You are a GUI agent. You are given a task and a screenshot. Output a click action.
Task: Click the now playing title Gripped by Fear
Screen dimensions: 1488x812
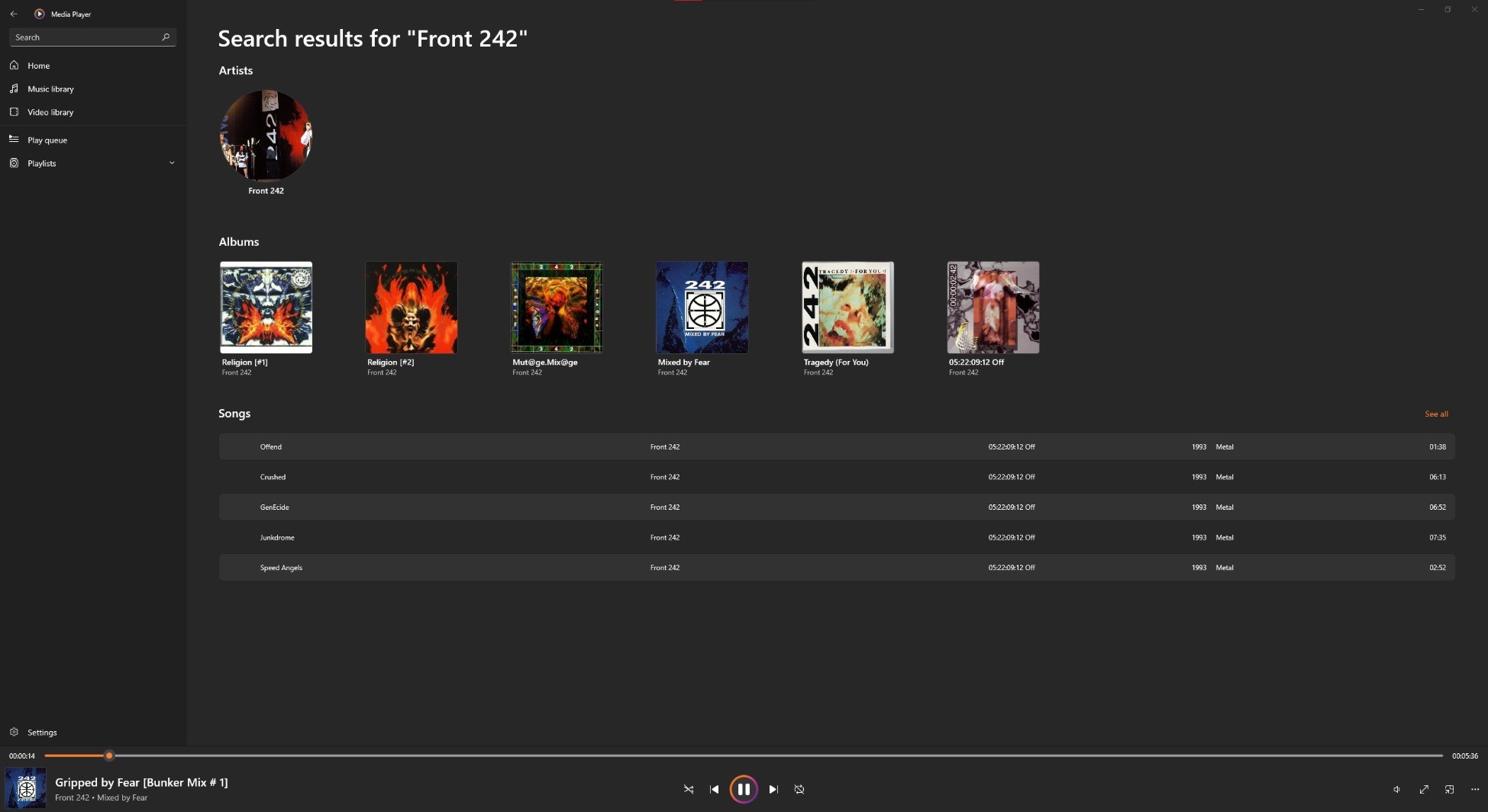(x=141, y=782)
